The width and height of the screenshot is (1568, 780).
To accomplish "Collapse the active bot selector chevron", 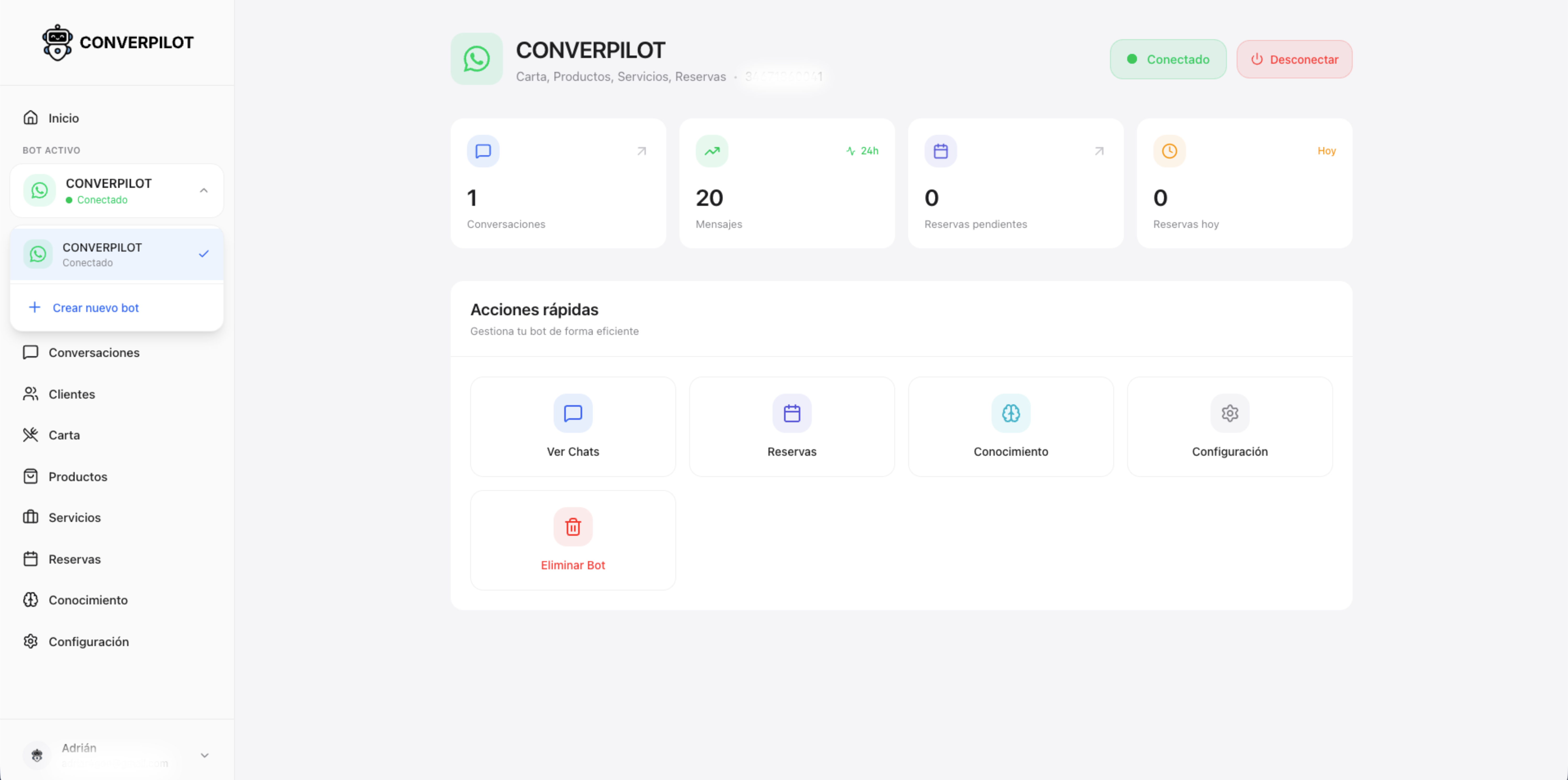I will tap(204, 189).
